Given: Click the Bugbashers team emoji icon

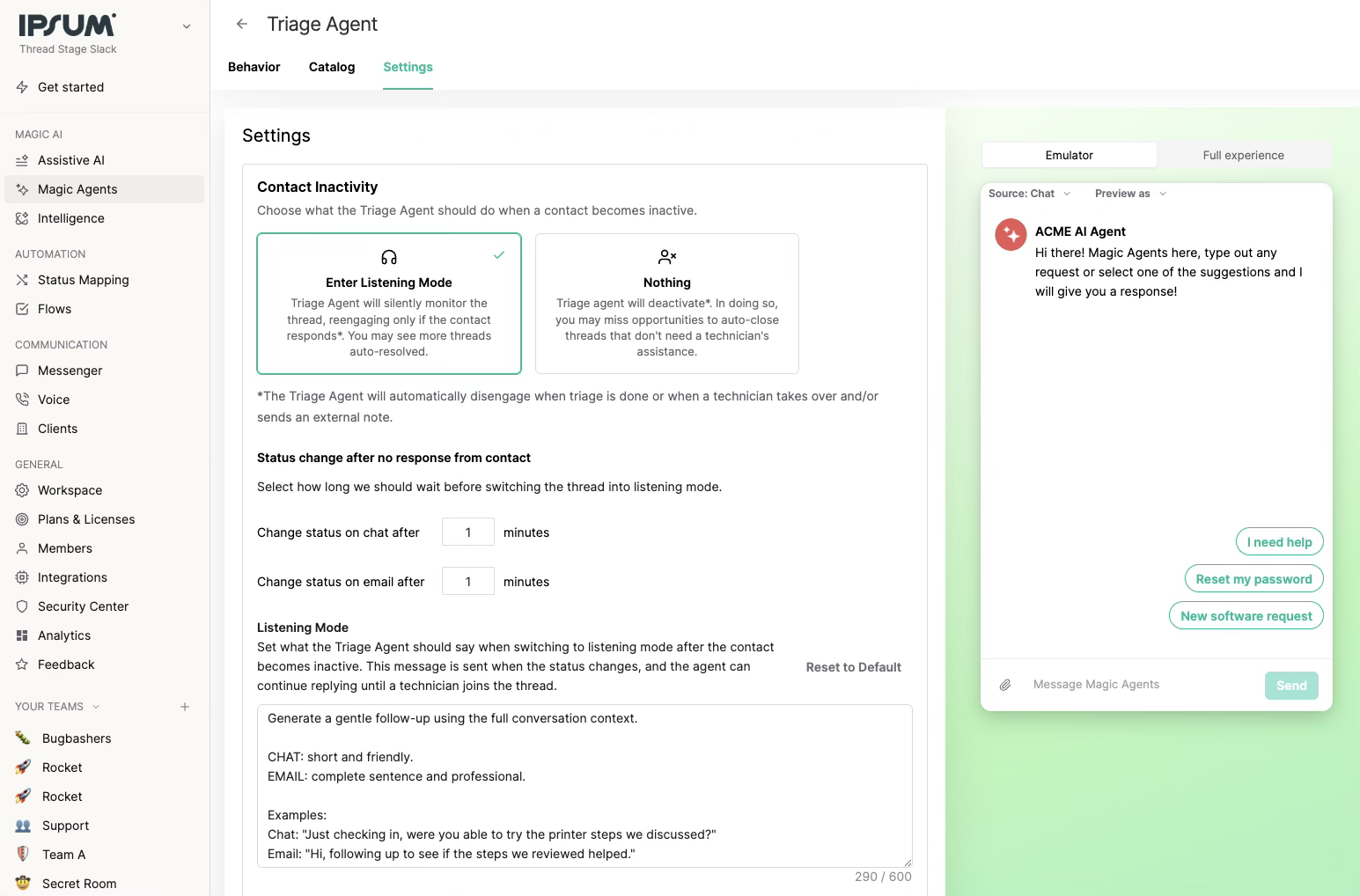Looking at the screenshot, I should pyautogui.click(x=23, y=738).
